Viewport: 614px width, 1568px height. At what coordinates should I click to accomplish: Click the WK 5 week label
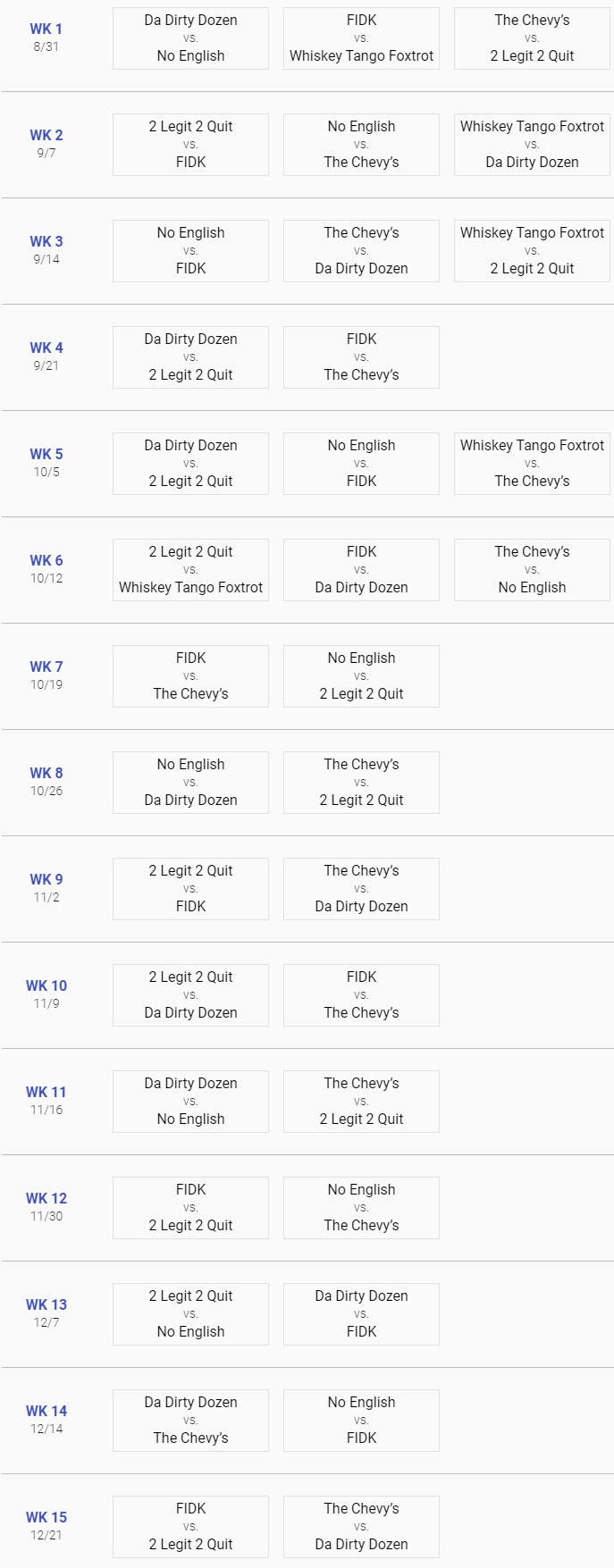(46, 454)
